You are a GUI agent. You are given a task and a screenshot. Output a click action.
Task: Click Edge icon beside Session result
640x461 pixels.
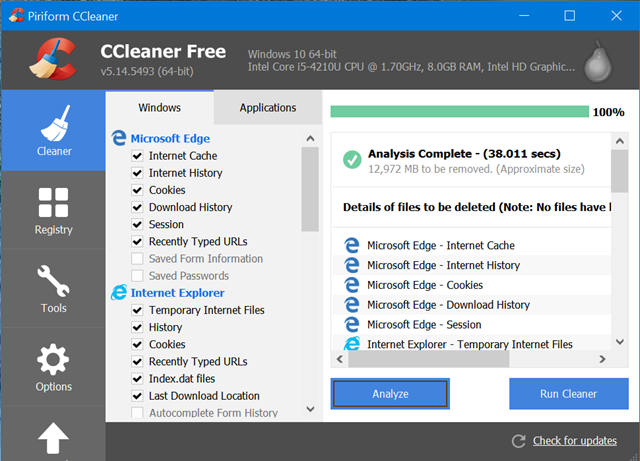pyautogui.click(x=351, y=325)
